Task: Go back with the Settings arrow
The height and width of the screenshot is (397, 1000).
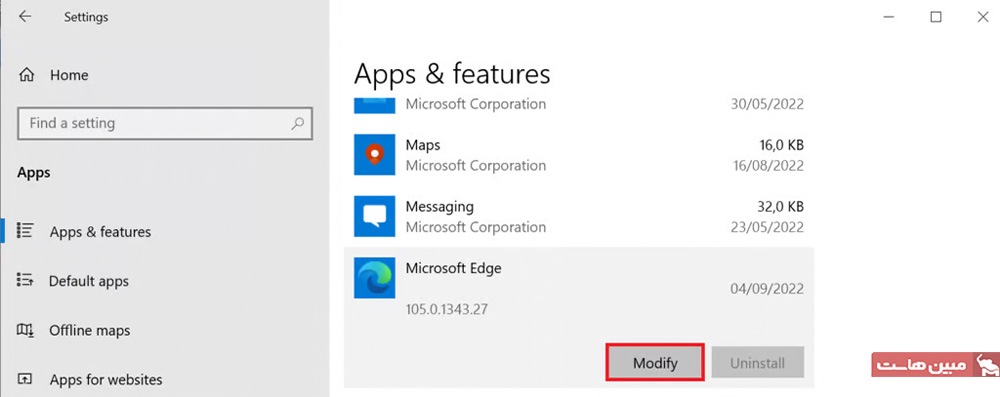Action: tap(25, 17)
